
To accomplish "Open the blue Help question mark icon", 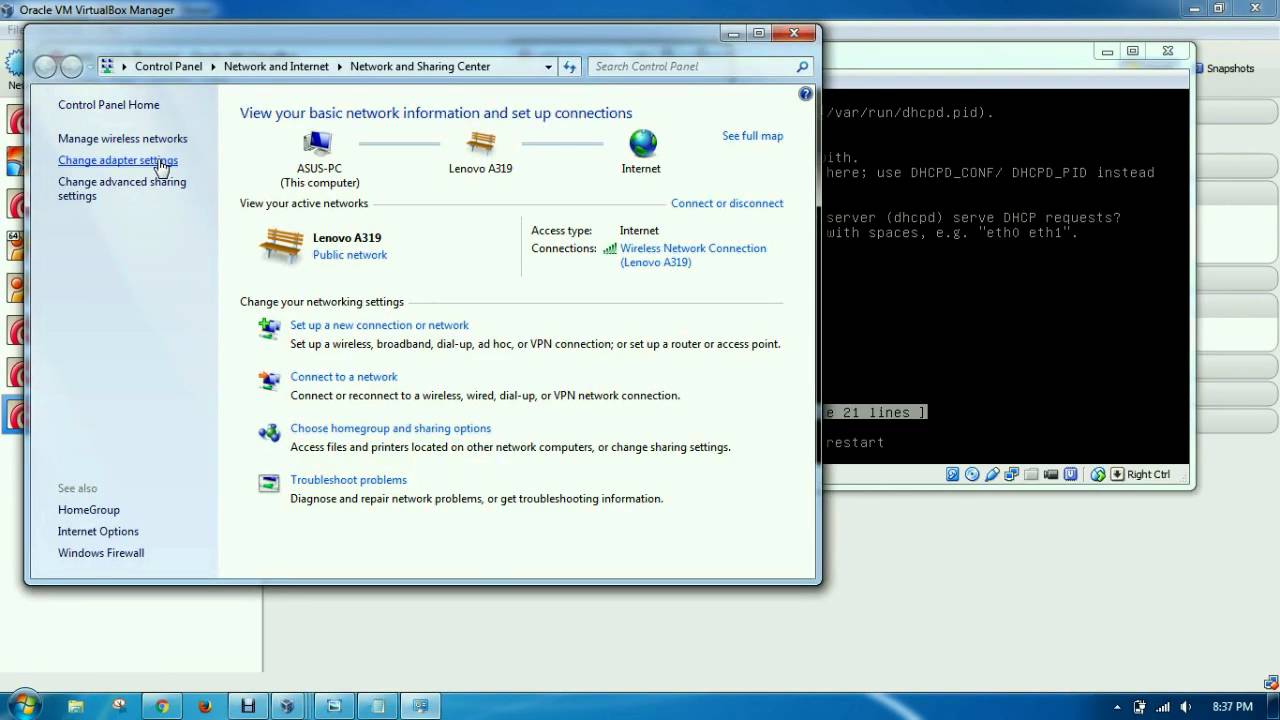I will [806, 93].
